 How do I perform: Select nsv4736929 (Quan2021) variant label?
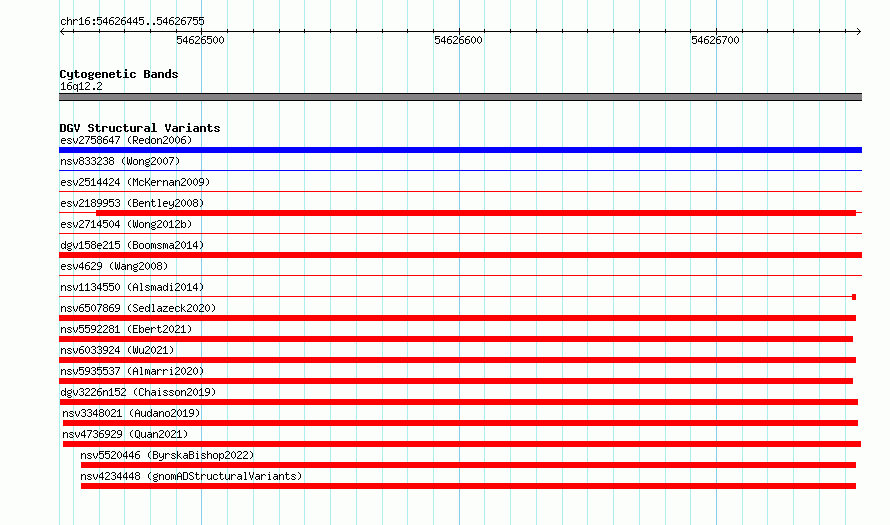(x=125, y=434)
